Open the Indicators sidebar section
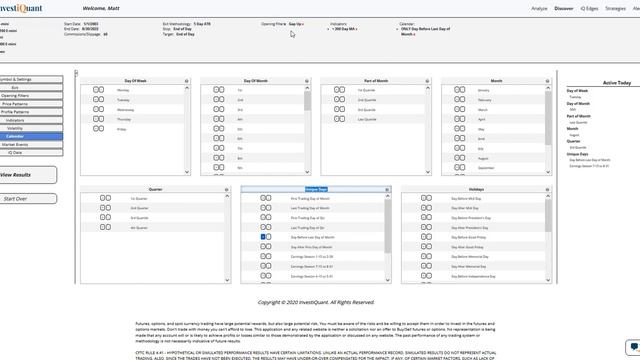This screenshot has width=640, height=360. 31,120
